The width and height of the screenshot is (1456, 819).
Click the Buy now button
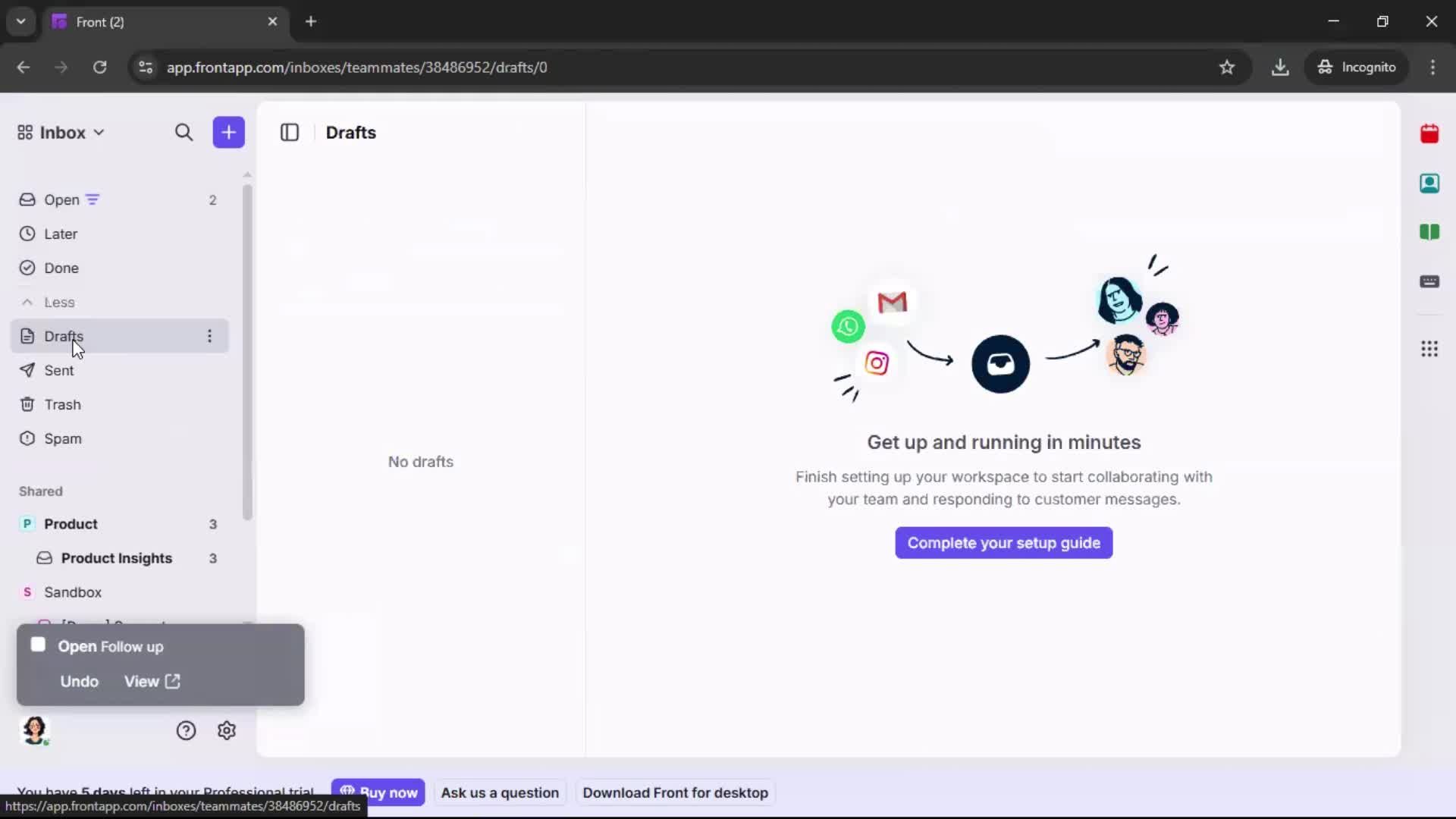[x=378, y=792]
